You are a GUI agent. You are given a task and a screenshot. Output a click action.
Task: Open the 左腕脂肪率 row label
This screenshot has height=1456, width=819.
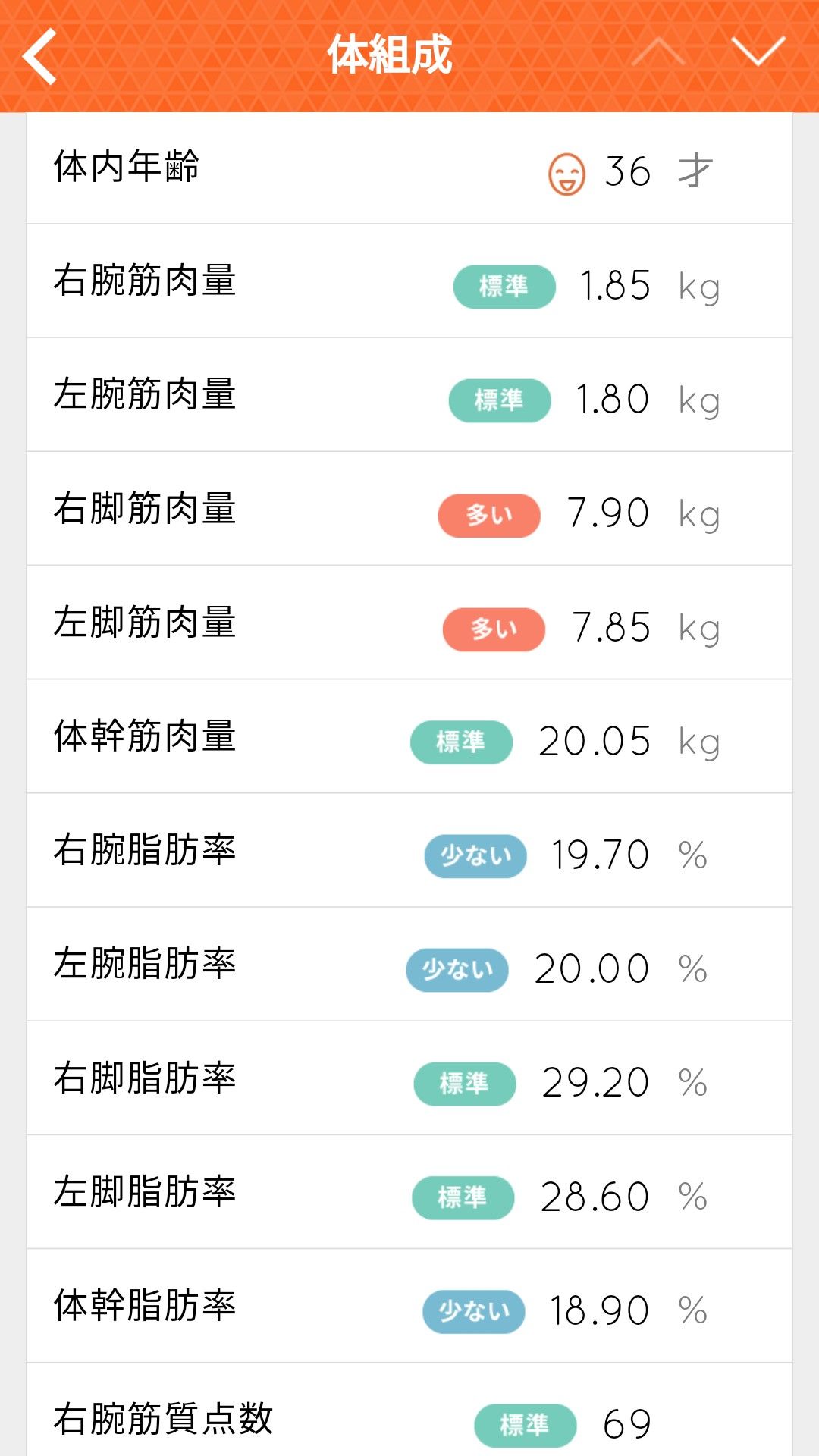click(145, 964)
